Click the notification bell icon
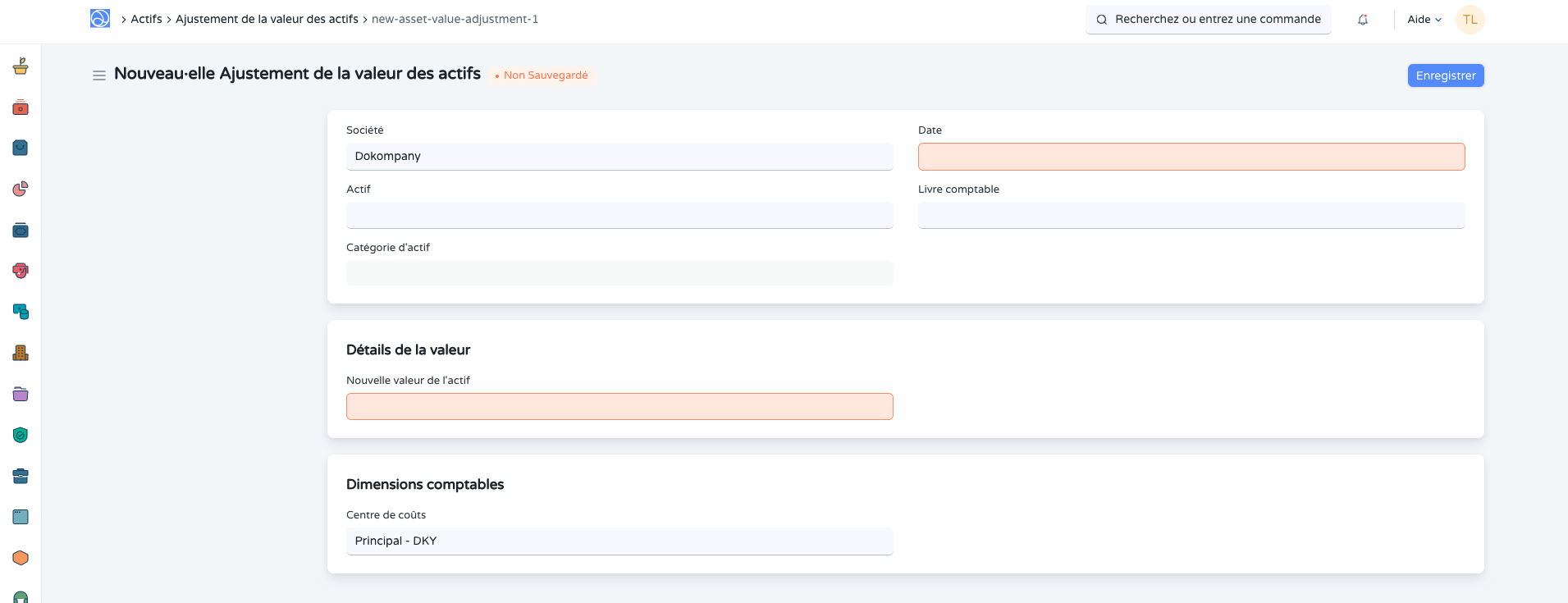The image size is (1568, 603). pyautogui.click(x=1363, y=20)
